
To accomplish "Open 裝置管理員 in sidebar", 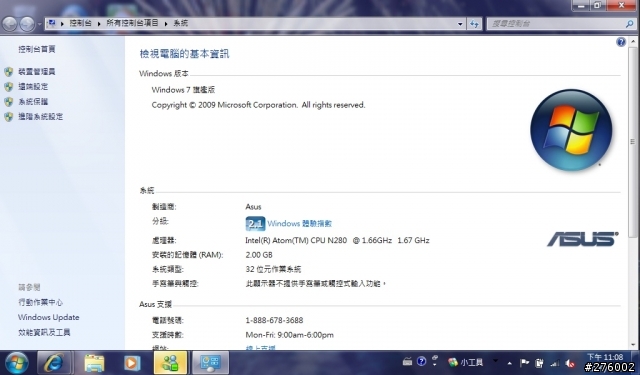I will point(37,72).
